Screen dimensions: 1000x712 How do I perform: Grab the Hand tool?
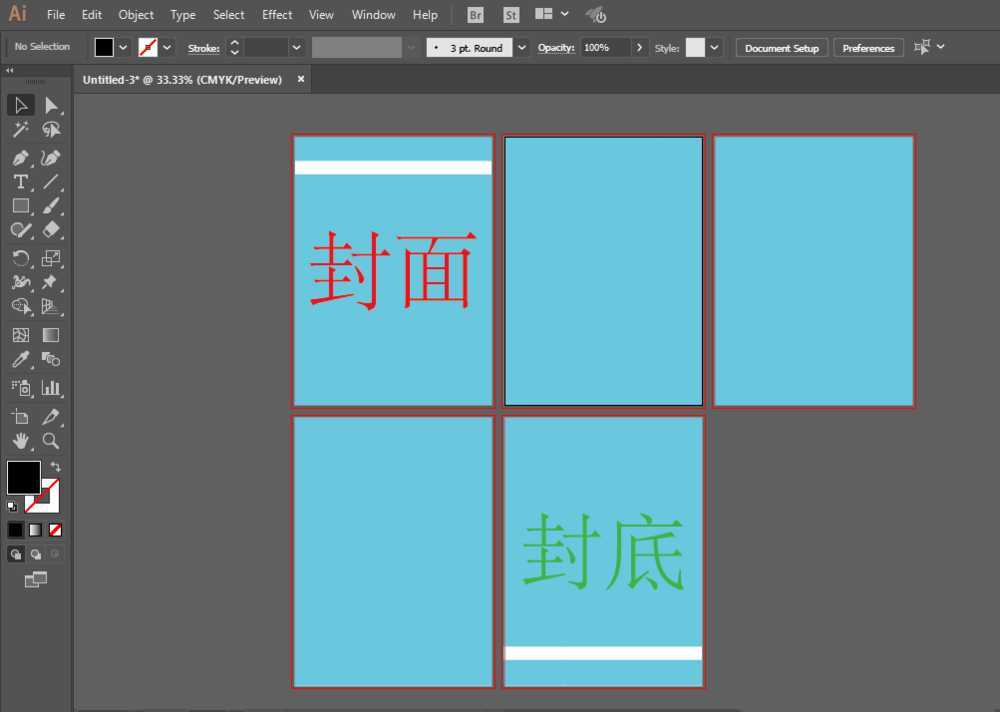pos(21,441)
